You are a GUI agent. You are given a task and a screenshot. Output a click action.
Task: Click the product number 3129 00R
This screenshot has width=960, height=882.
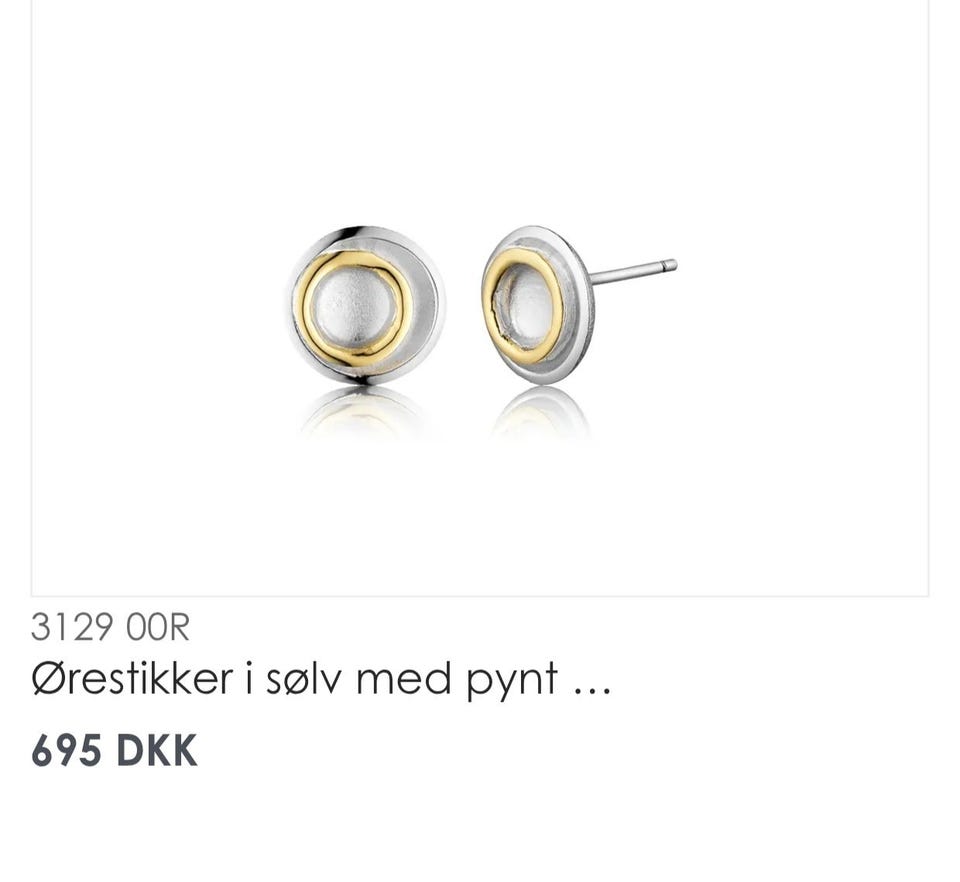coord(110,627)
